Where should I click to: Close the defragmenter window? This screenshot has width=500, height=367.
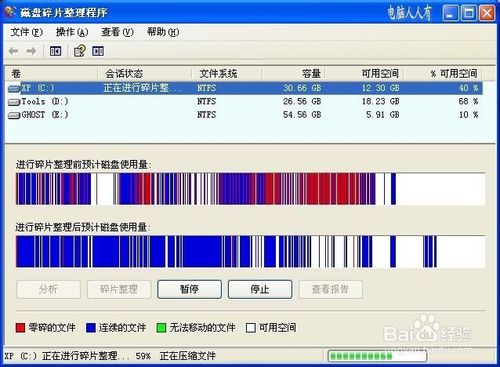click(487, 13)
